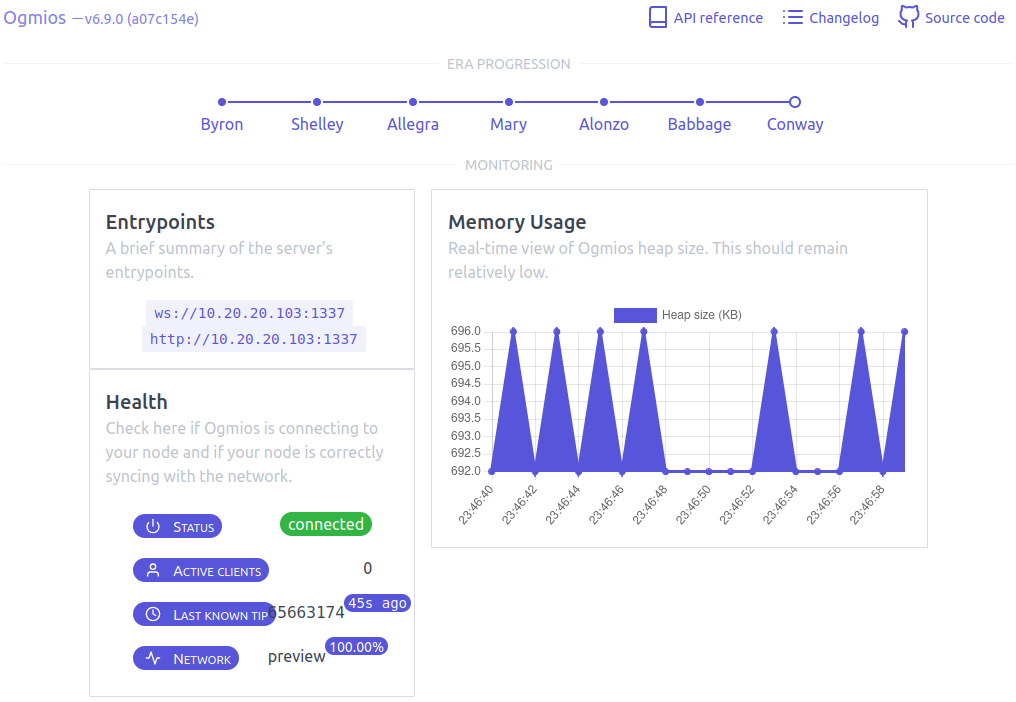
Task: Click the Alonzo era label
Action: [x=604, y=124]
